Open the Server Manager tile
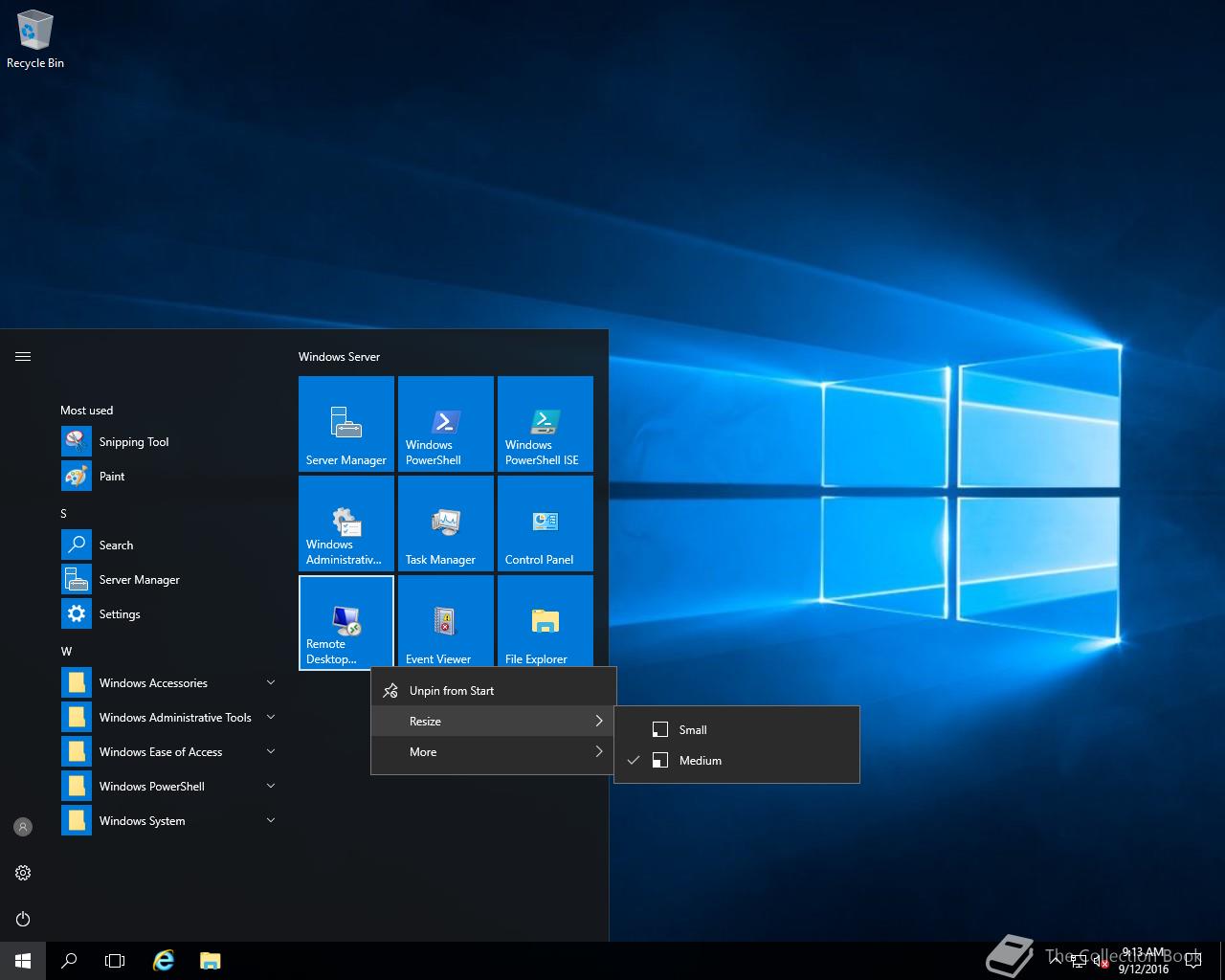The height and width of the screenshot is (980, 1225). click(346, 424)
